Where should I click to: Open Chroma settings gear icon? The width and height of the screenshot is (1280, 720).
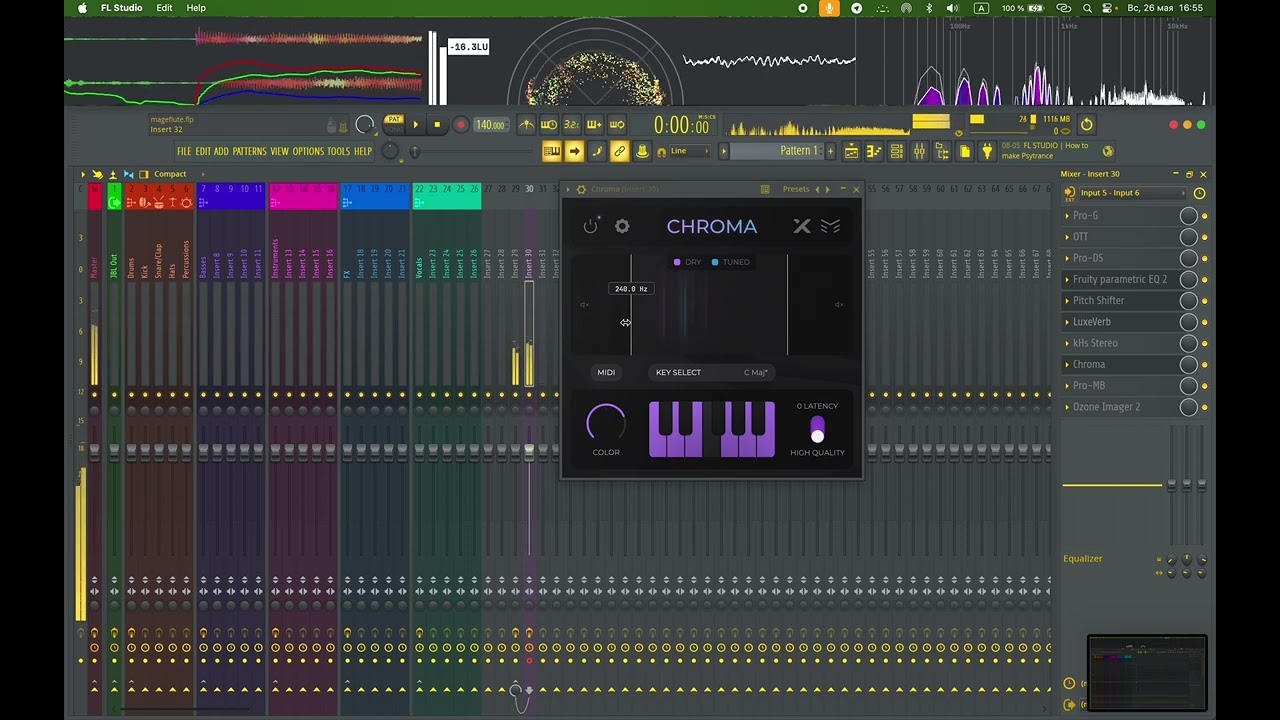(622, 226)
